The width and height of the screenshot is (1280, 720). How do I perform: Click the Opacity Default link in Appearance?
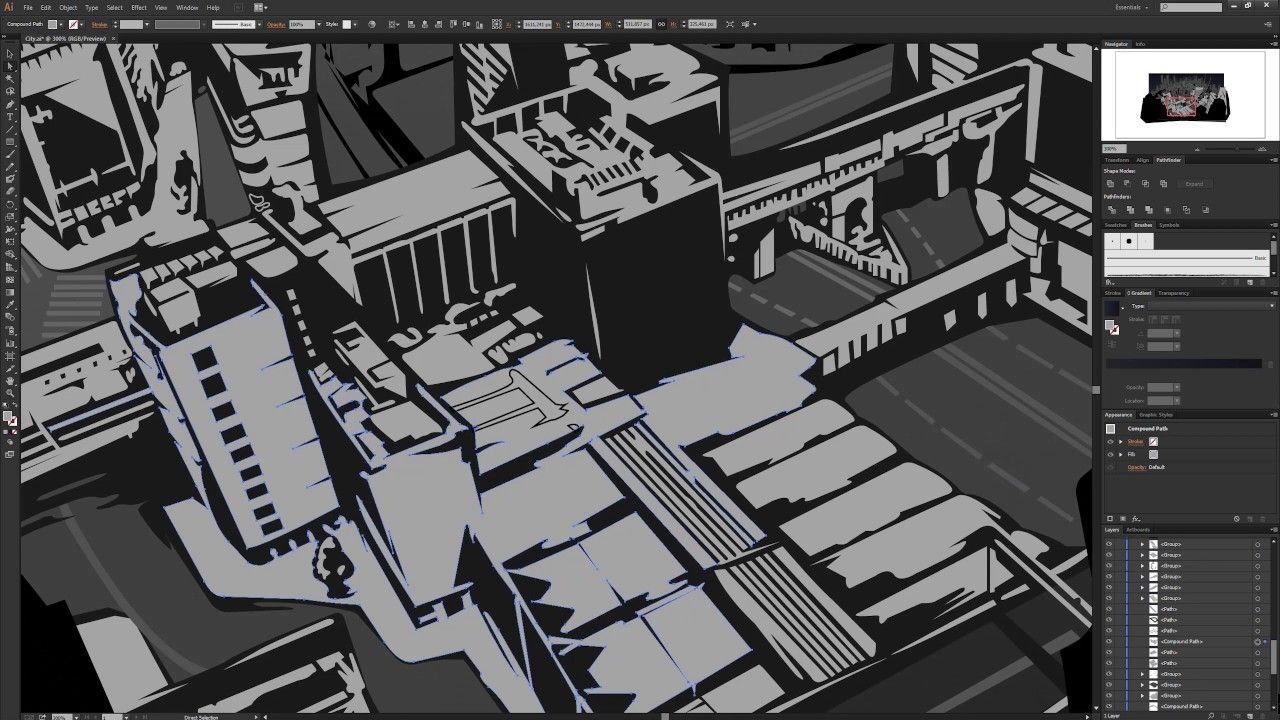[1156, 467]
